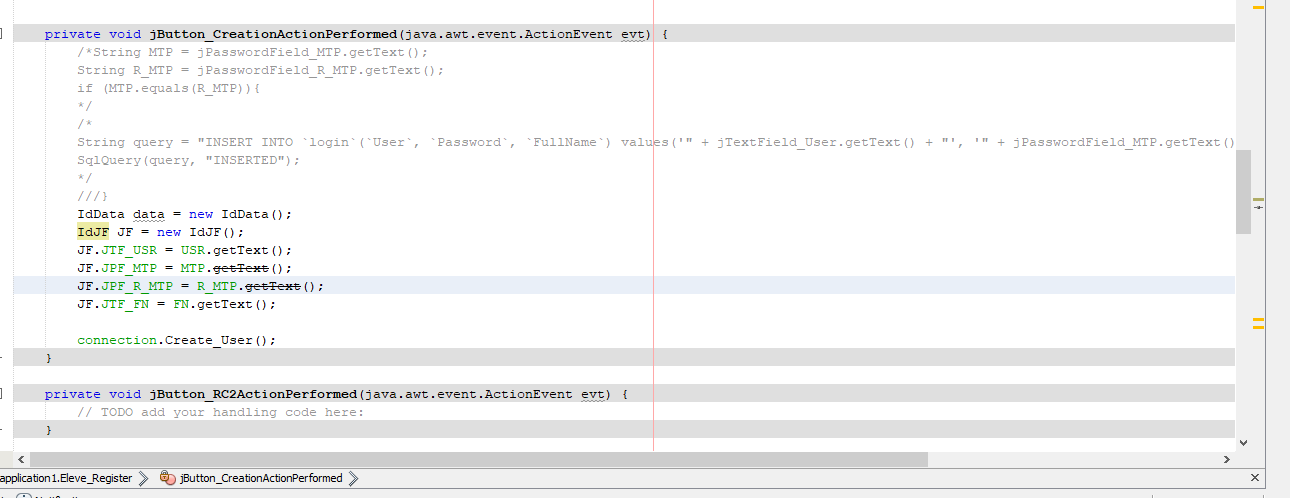The height and width of the screenshot is (498, 1290).
Task: Click the horizontal scrollbar left arrow
Action: [22, 459]
